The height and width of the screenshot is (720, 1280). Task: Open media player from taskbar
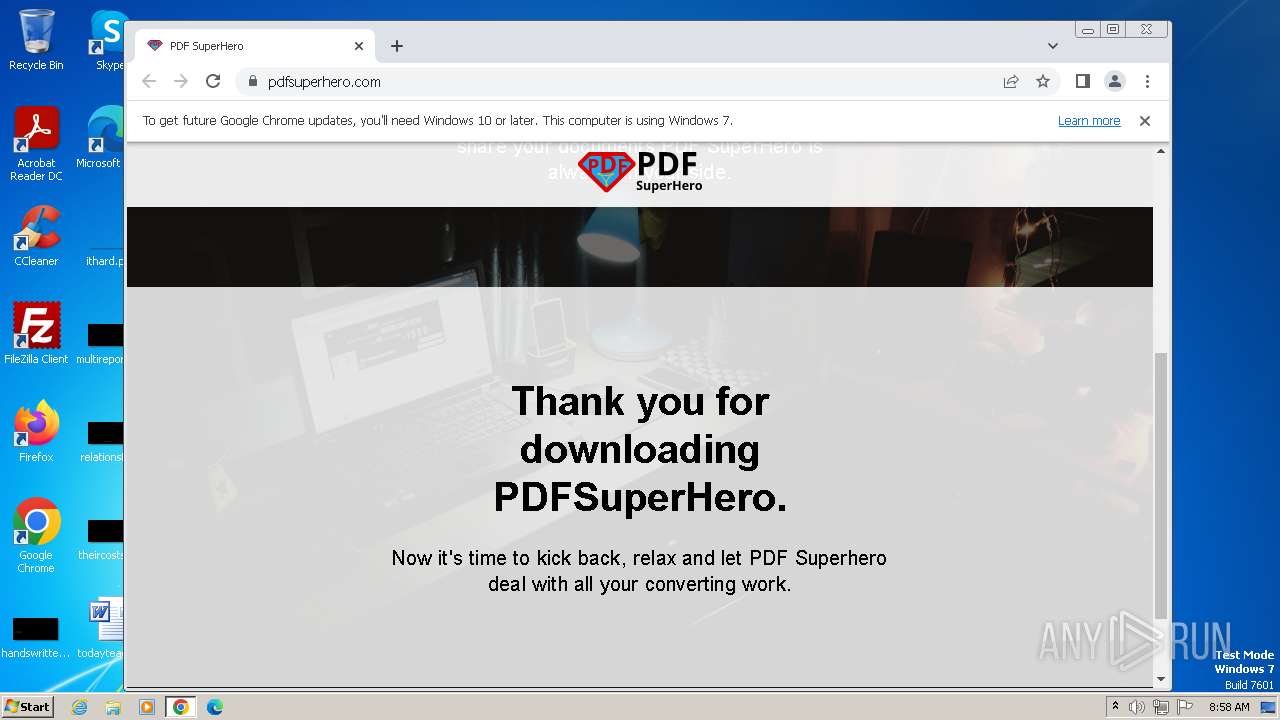tap(147, 707)
